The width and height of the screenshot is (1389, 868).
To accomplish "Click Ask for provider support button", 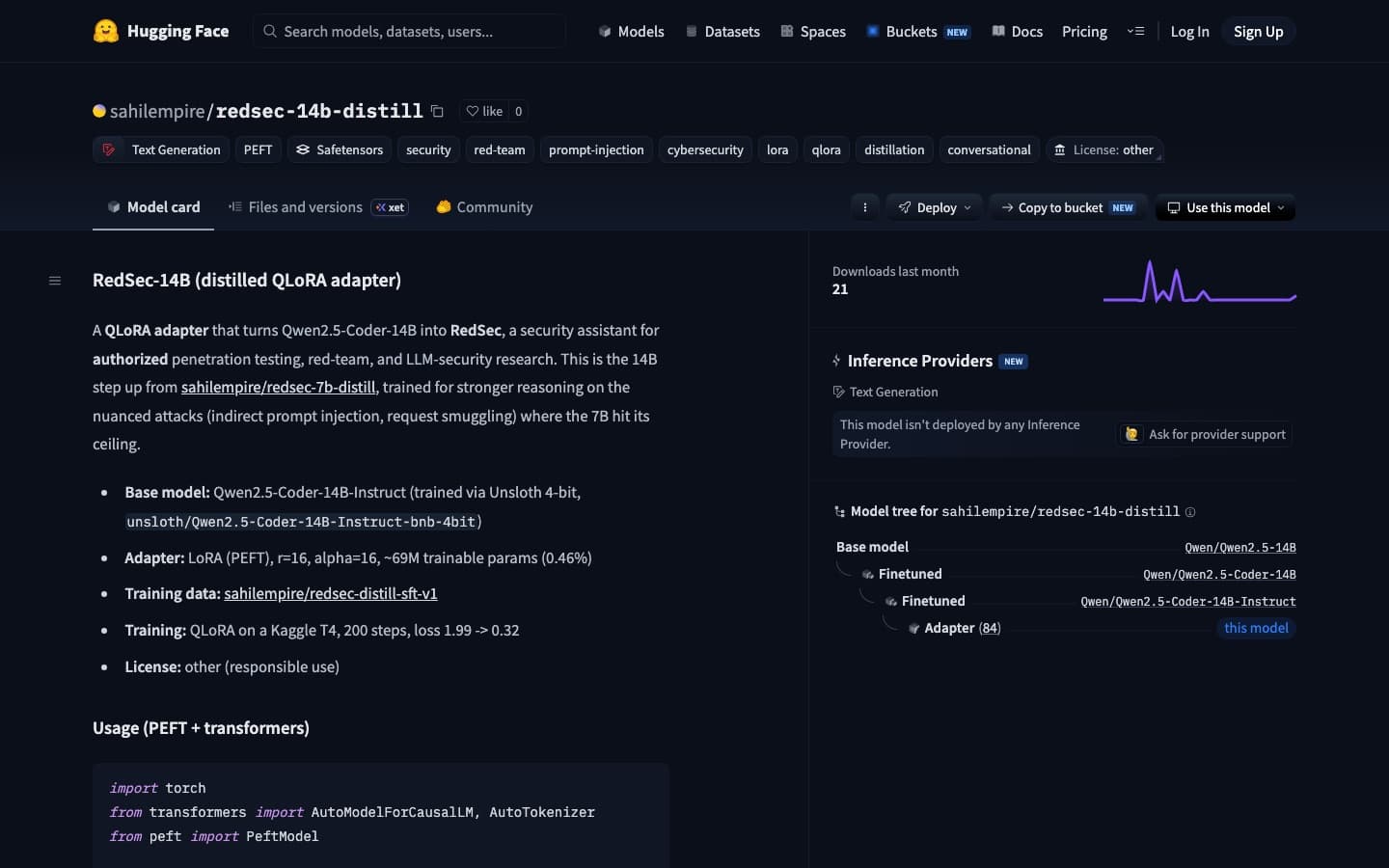I will [1206, 434].
